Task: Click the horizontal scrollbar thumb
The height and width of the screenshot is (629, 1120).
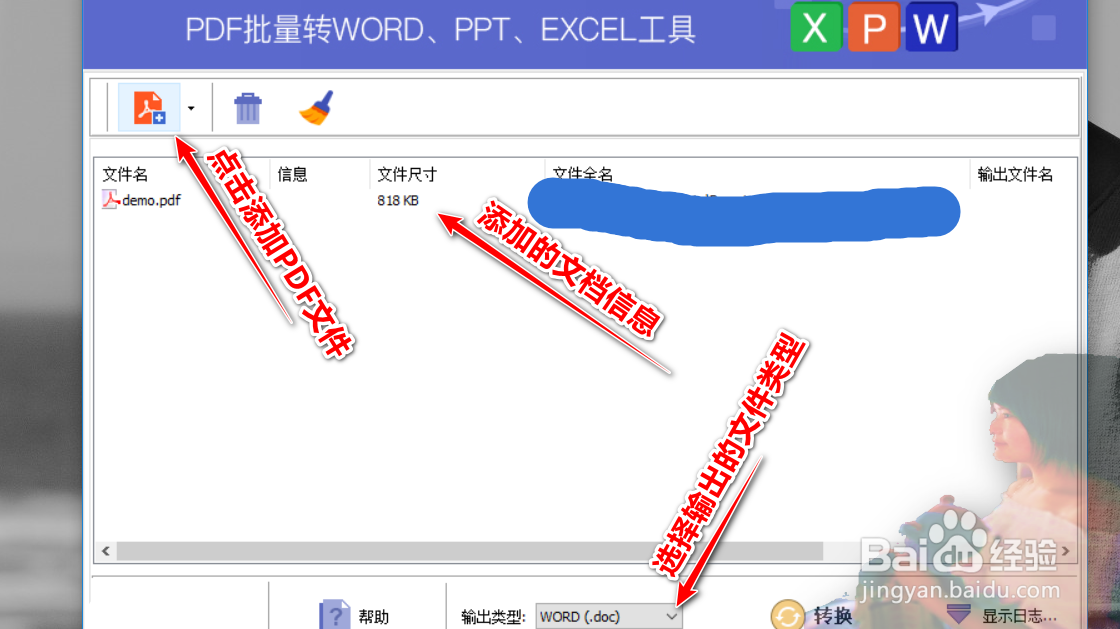Action: coord(469,551)
